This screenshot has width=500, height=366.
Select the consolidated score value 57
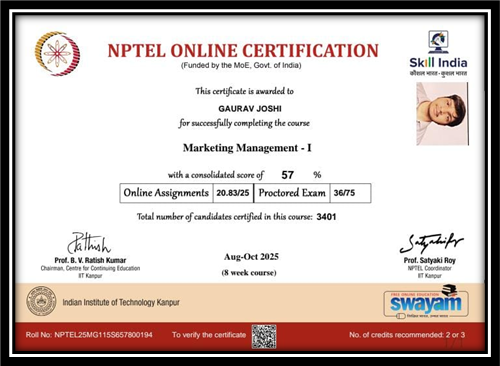coord(287,175)
